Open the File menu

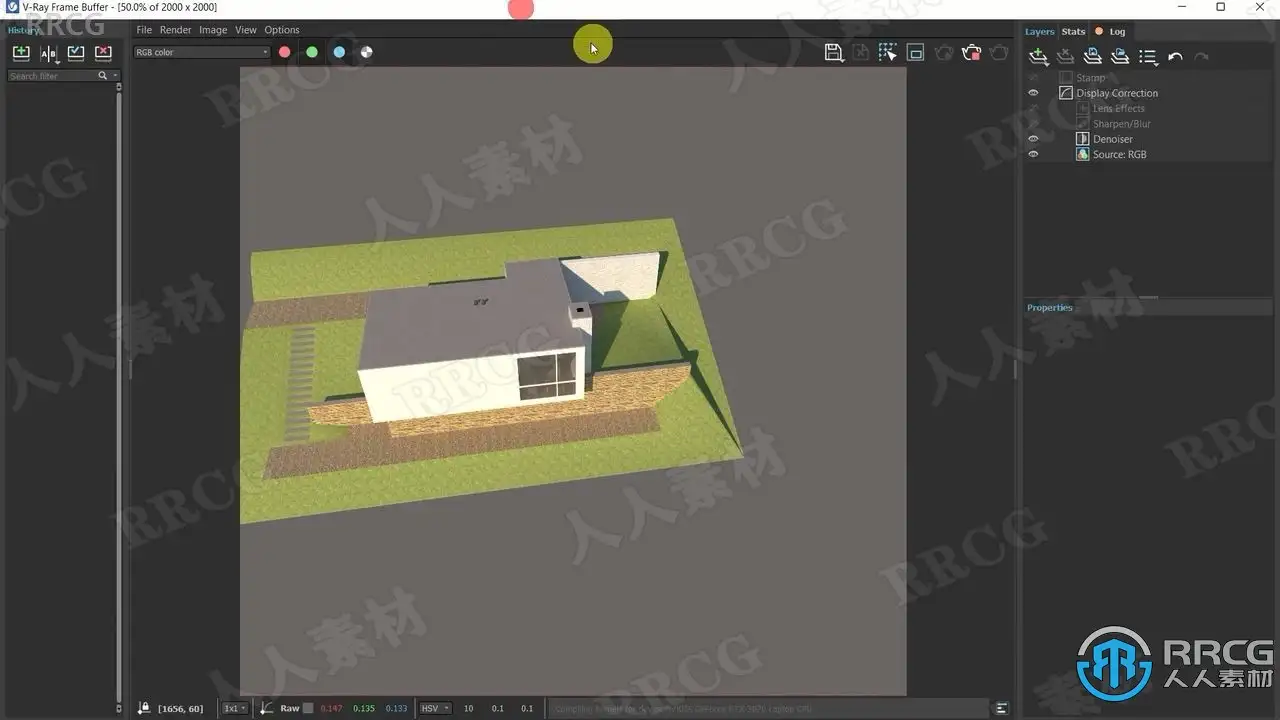click(x=144, y=30)
